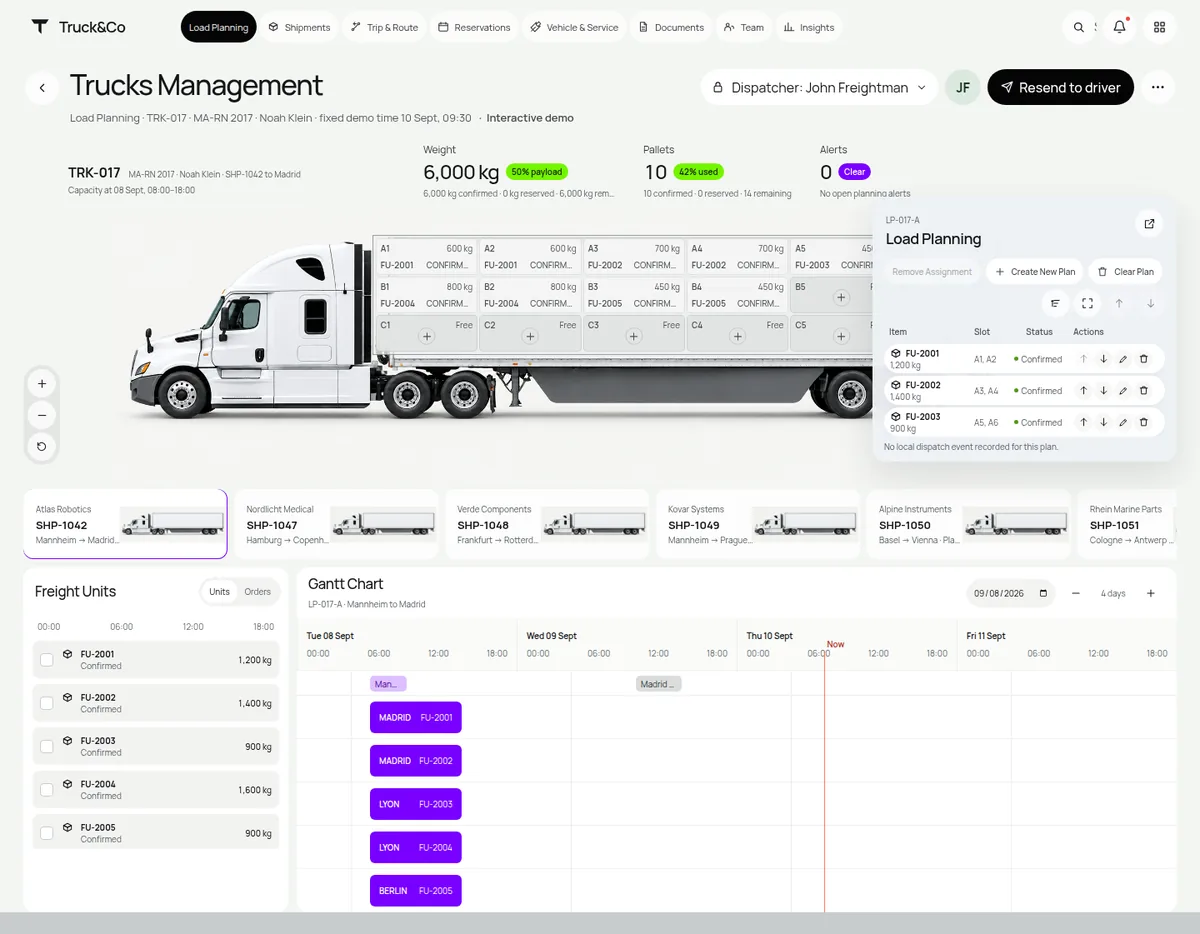Viewport: 1200px width, 934px height.
Task: Move FU-2003 down in plan
Action: (1104, 423)
